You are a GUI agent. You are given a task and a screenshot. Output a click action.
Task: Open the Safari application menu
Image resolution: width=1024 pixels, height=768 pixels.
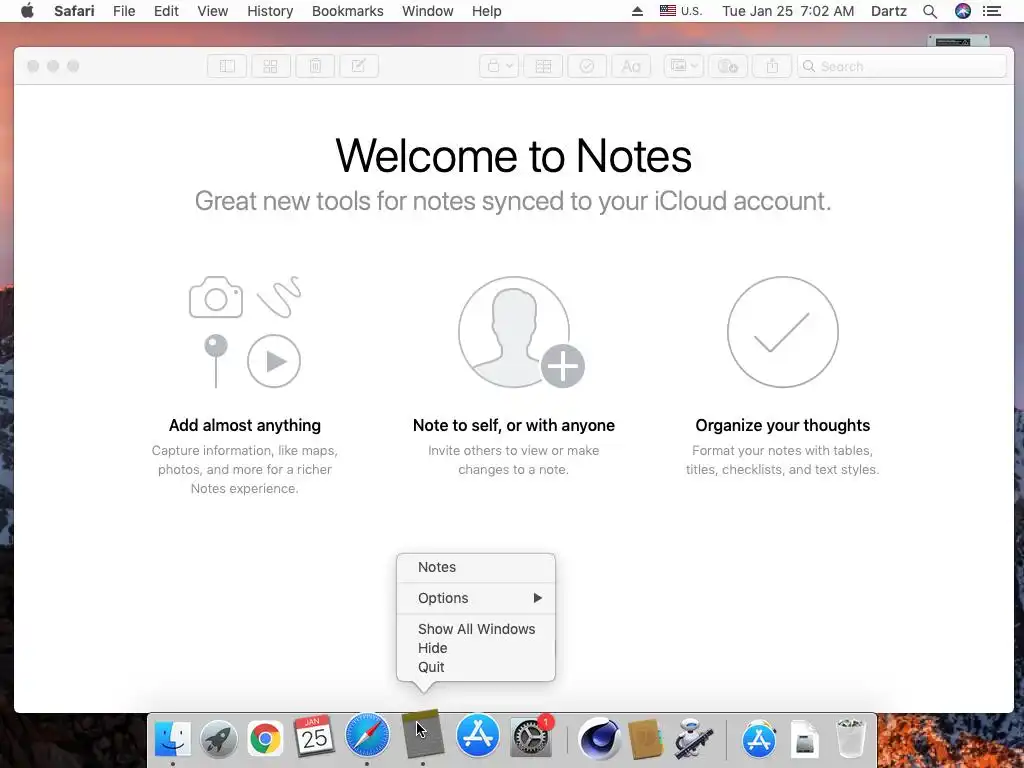[74, 11]
